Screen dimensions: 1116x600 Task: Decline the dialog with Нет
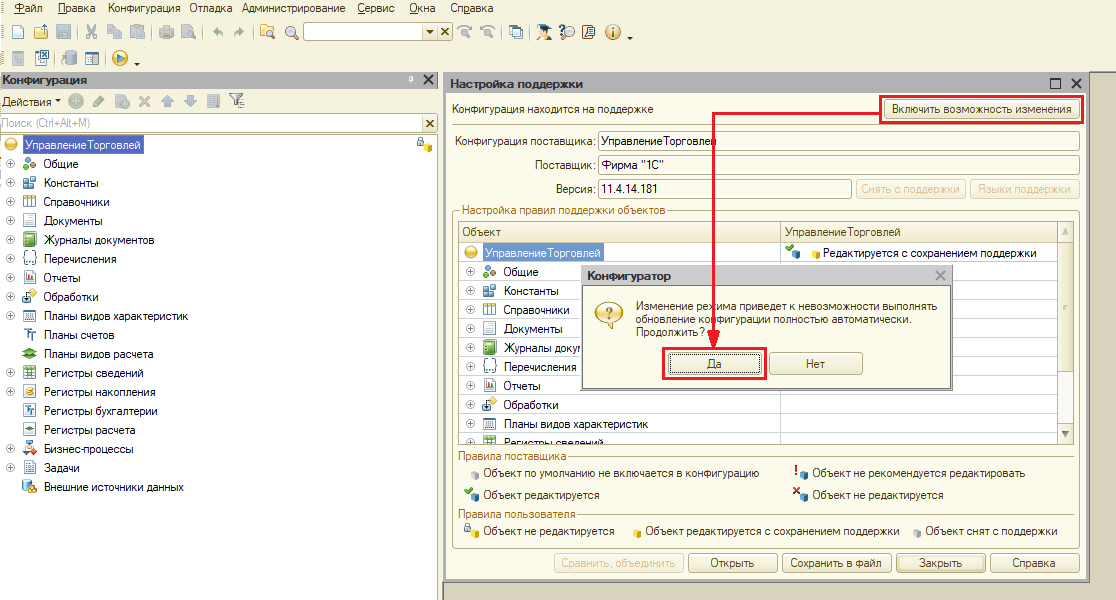815,364
